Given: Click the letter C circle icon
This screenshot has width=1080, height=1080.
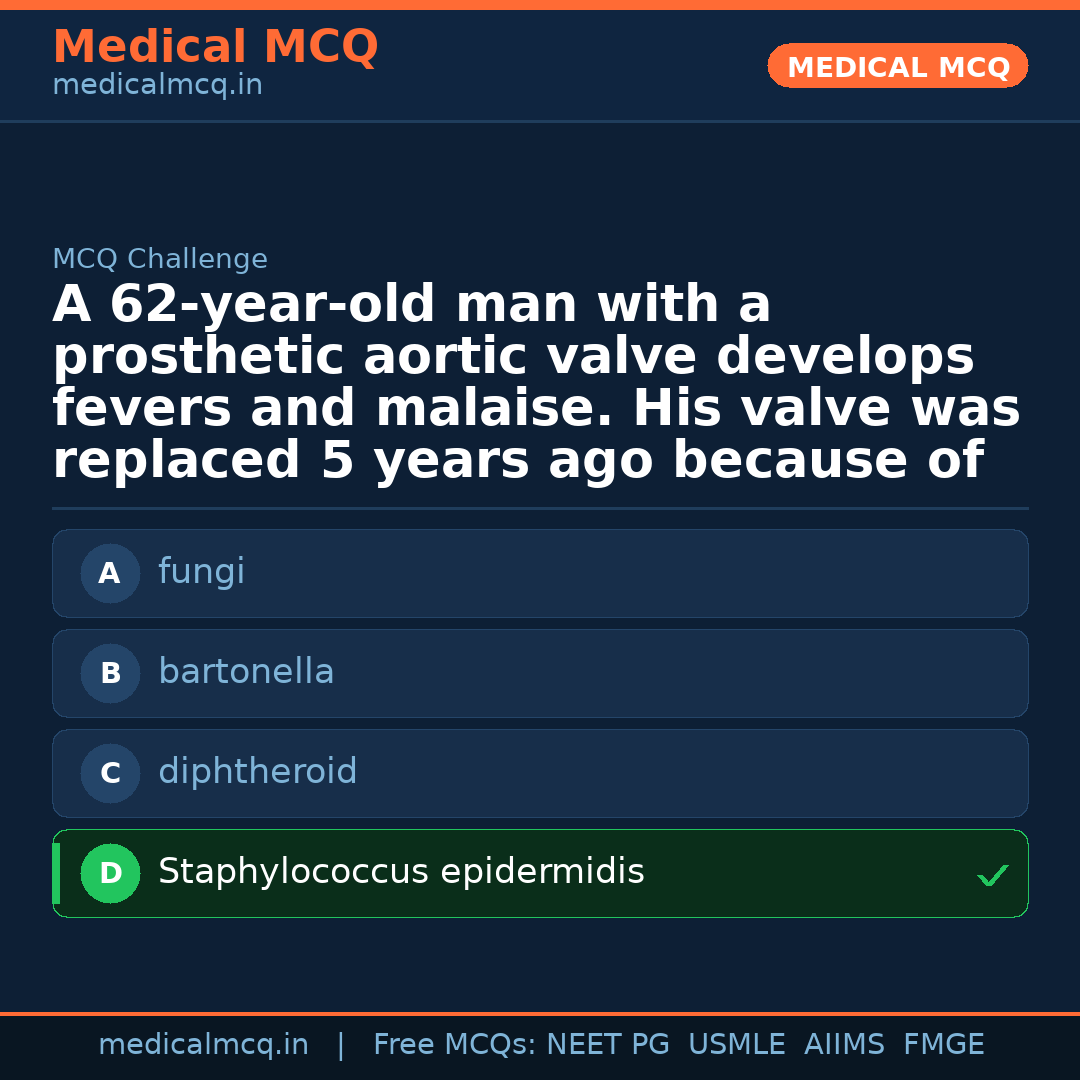Looking at the screenshot, I should click(x=110, y=774).
